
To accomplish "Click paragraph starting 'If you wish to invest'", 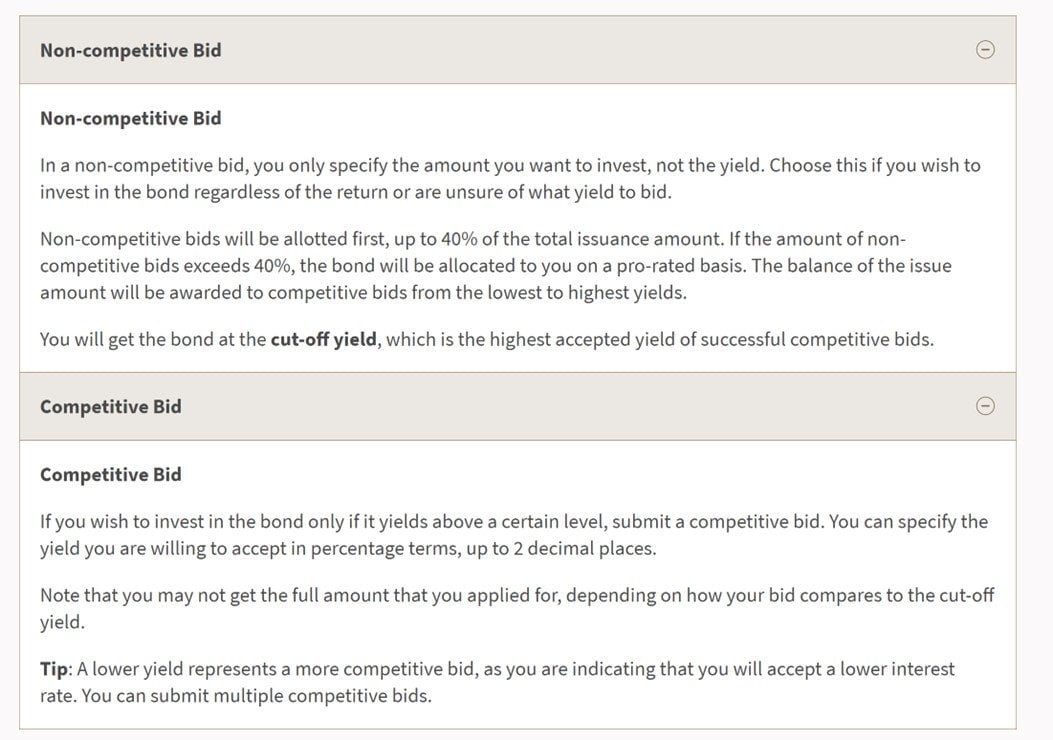I will 514,535.
